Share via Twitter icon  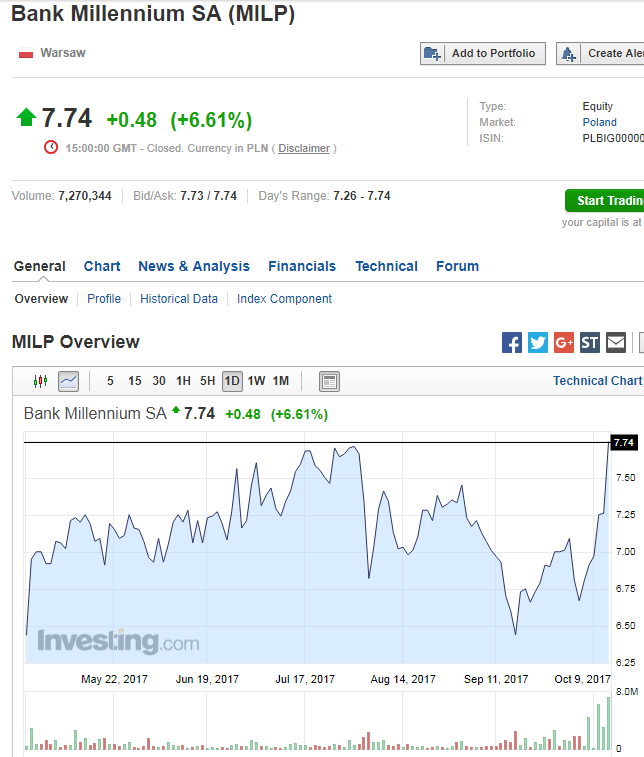point(538,343)
